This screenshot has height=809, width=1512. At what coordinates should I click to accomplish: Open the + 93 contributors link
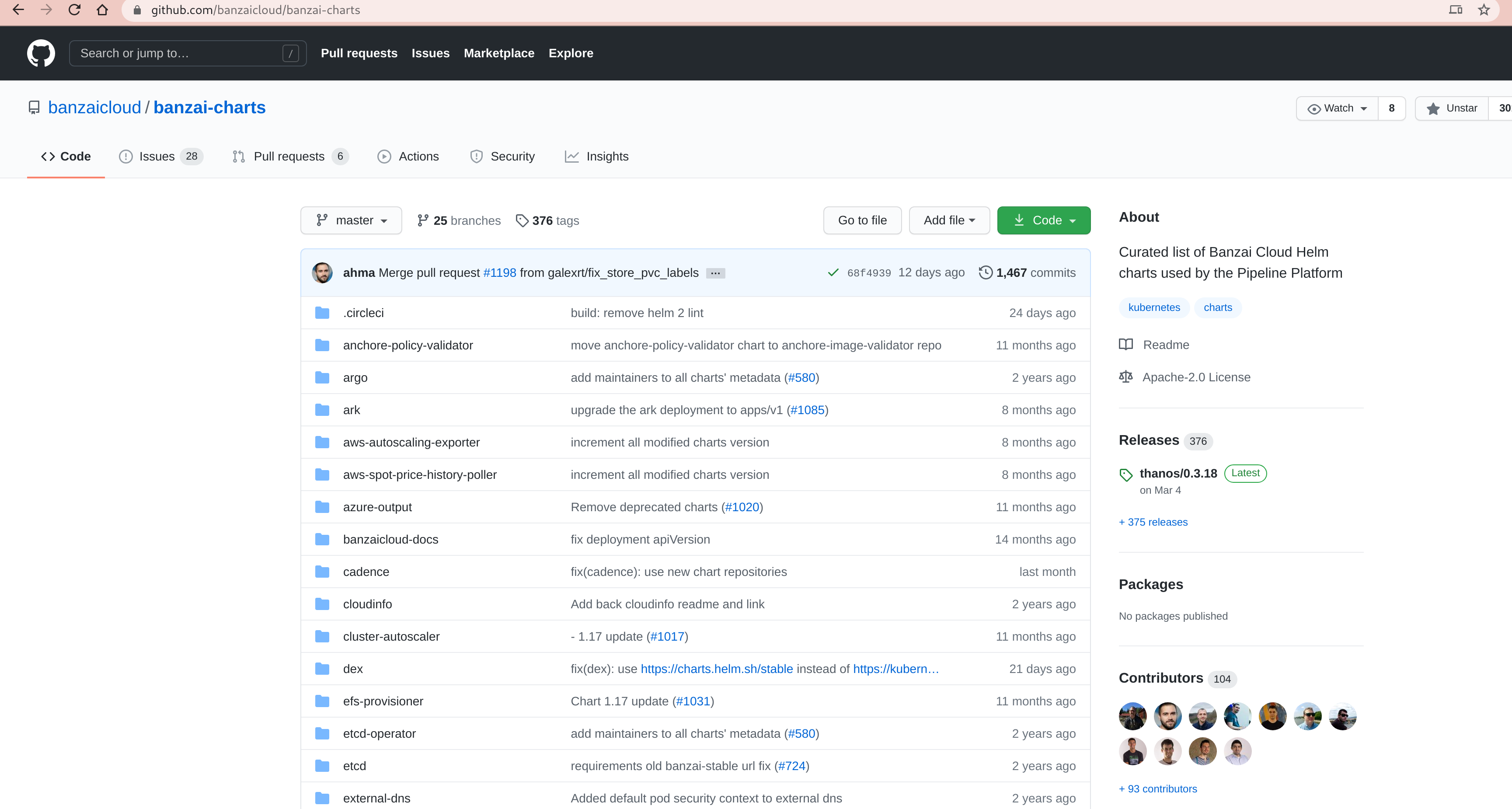(1157, 788)
